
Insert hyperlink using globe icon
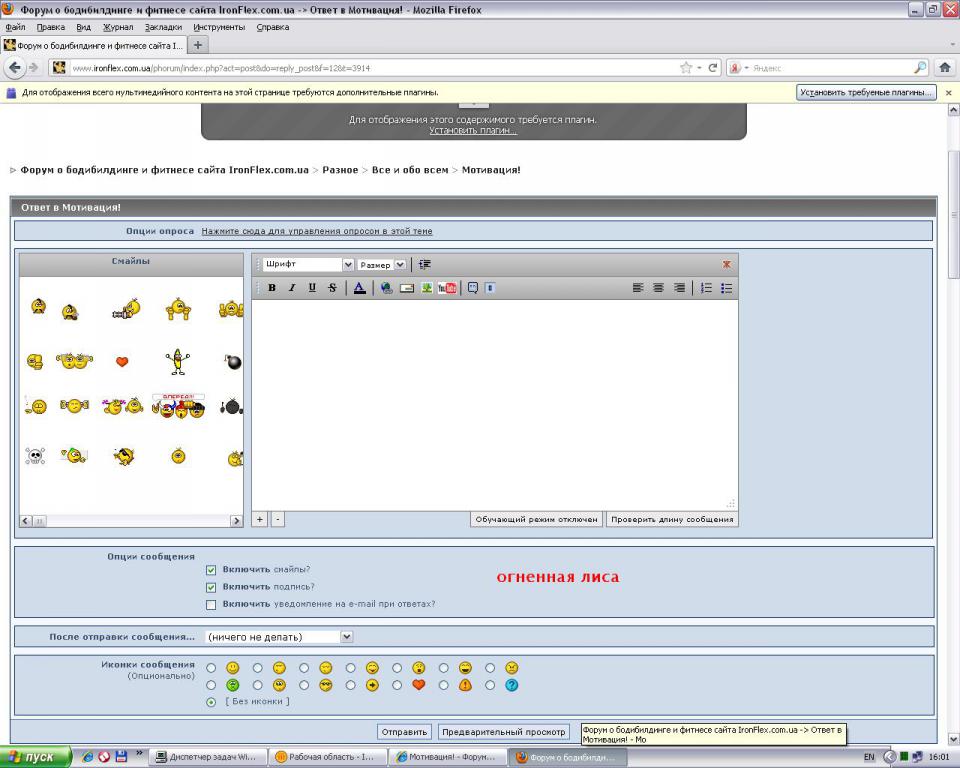(387, 288)
